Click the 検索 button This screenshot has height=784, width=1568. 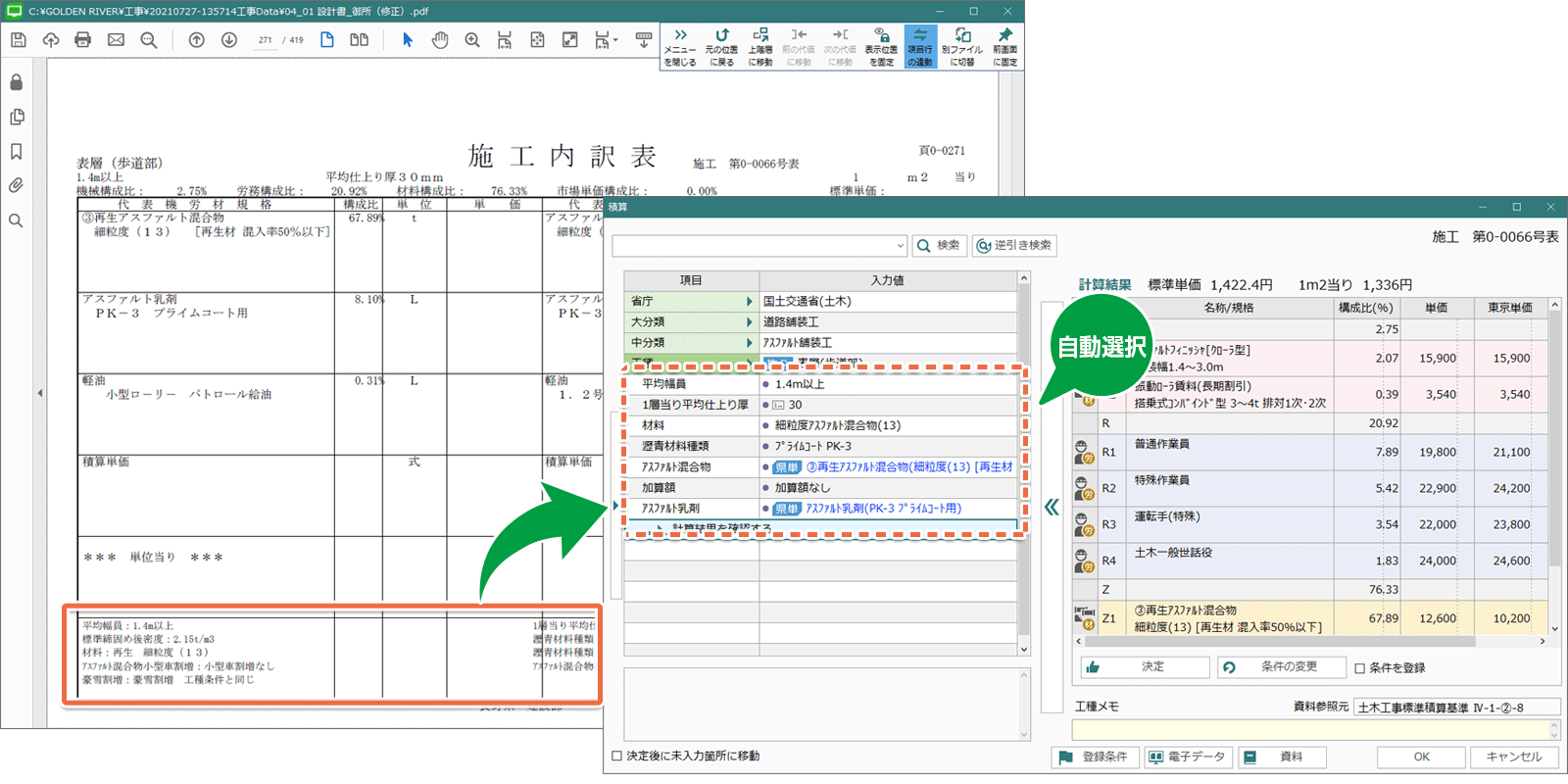[940, 245]
